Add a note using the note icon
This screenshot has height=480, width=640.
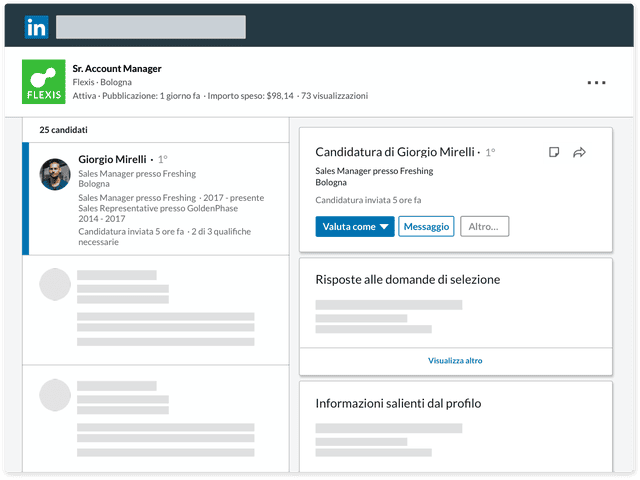point(554,152)
